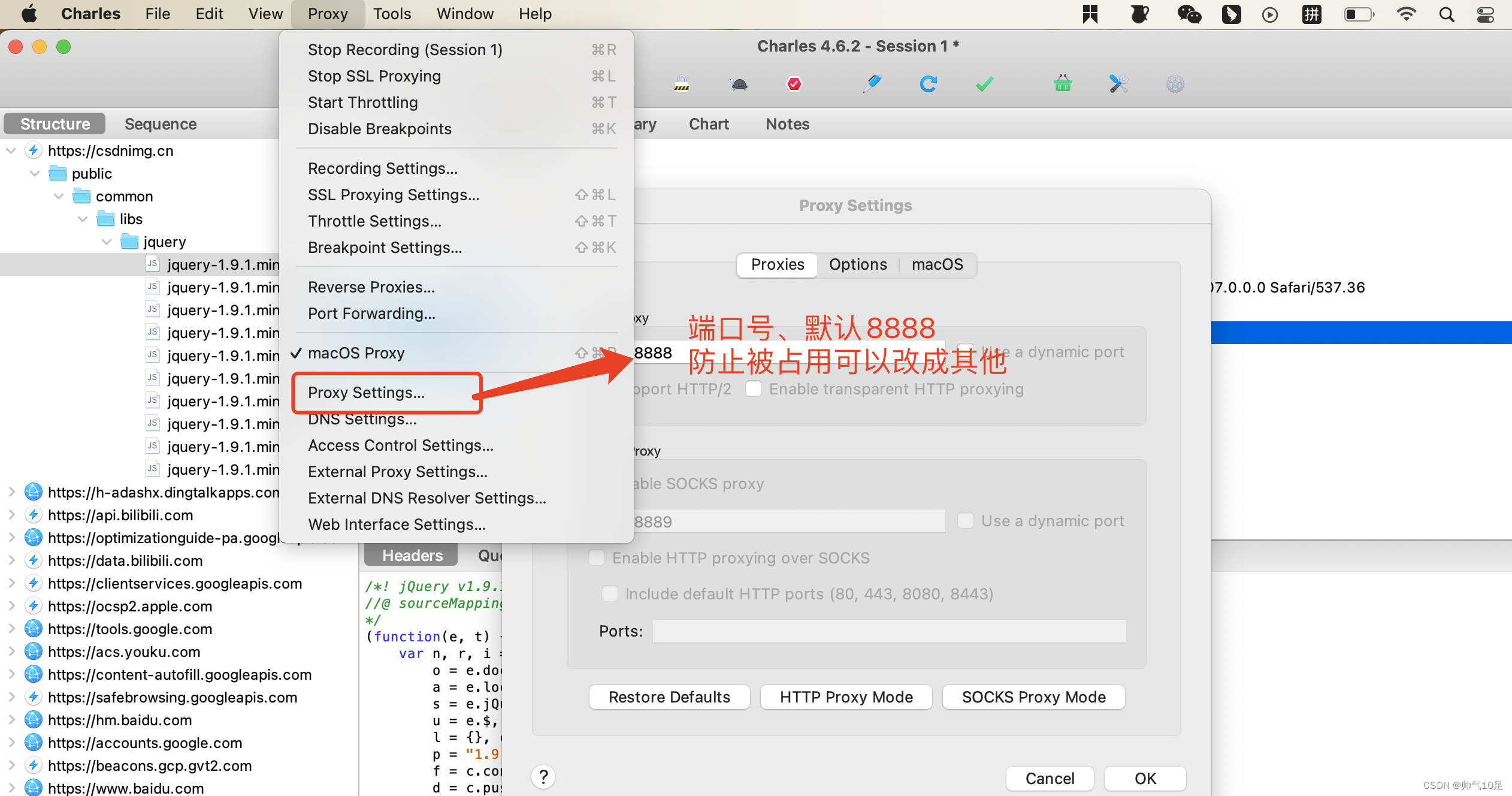Click the Restore Defaults button

669,697
